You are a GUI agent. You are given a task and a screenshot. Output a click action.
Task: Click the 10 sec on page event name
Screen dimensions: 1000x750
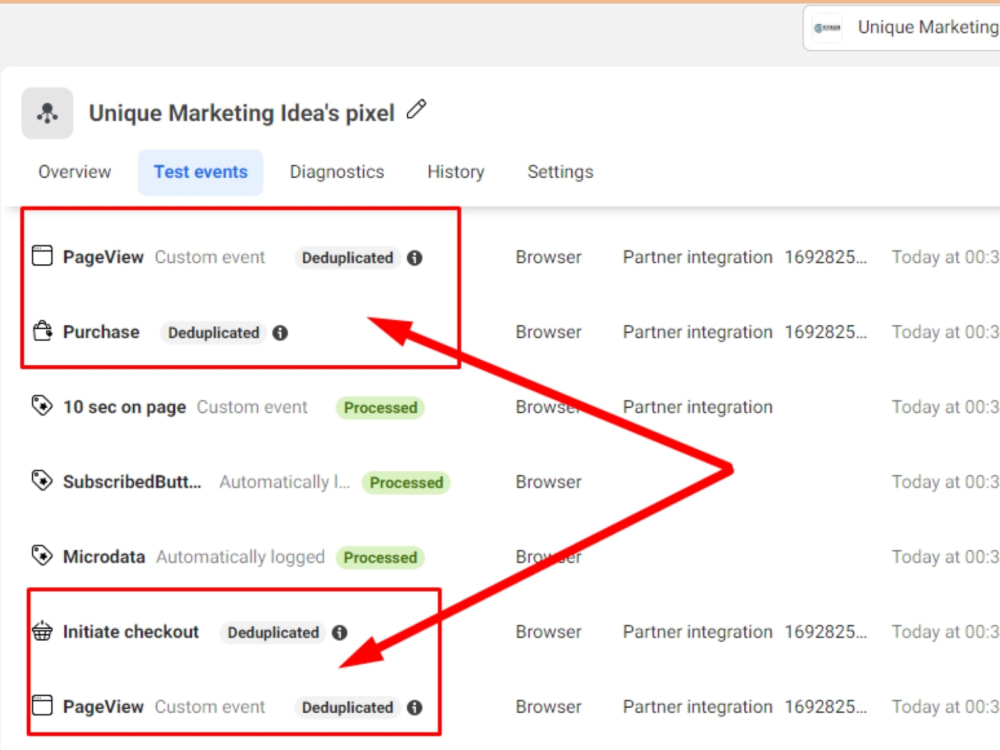tap(124, 406)
